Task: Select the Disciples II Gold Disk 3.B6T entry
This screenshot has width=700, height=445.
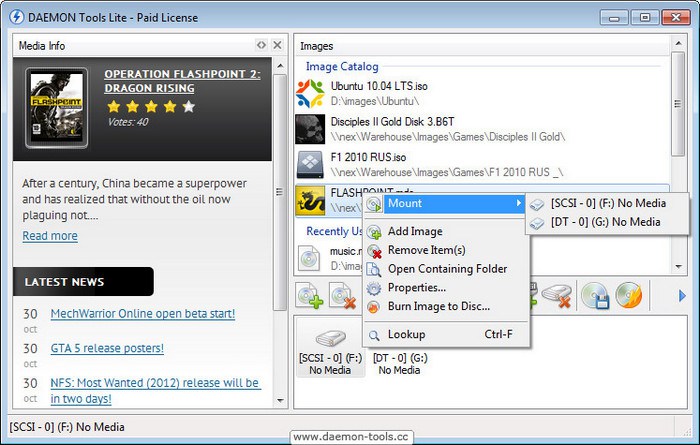Action: [392, 121]
